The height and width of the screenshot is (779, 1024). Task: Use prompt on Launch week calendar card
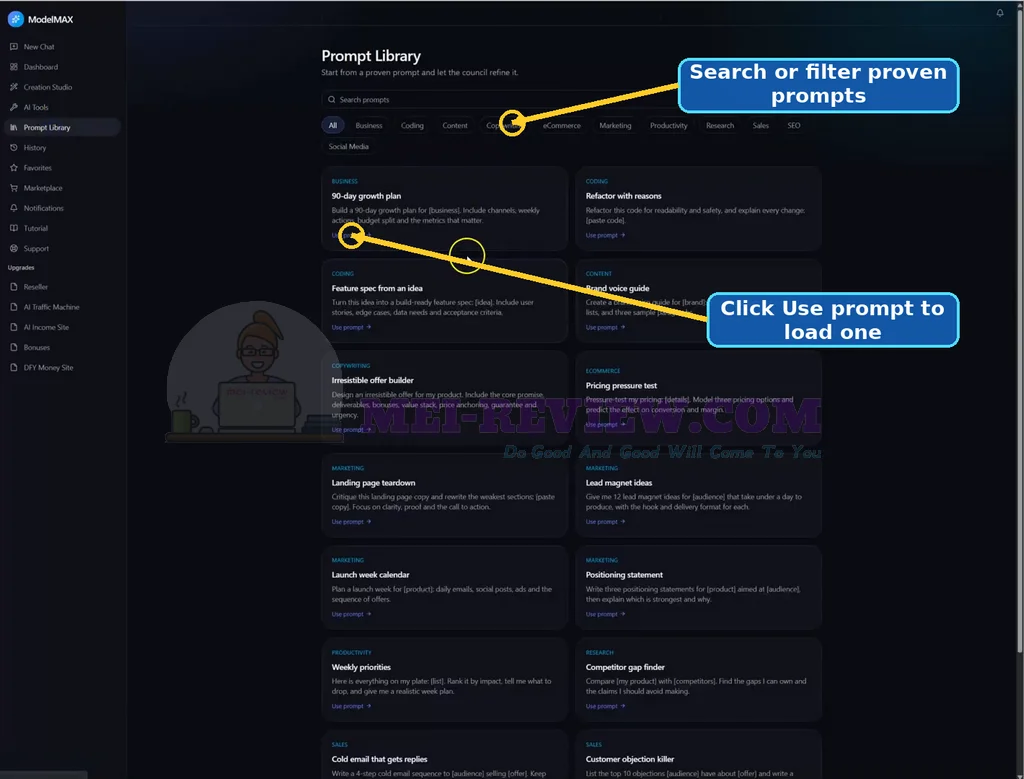pos(351,614)
